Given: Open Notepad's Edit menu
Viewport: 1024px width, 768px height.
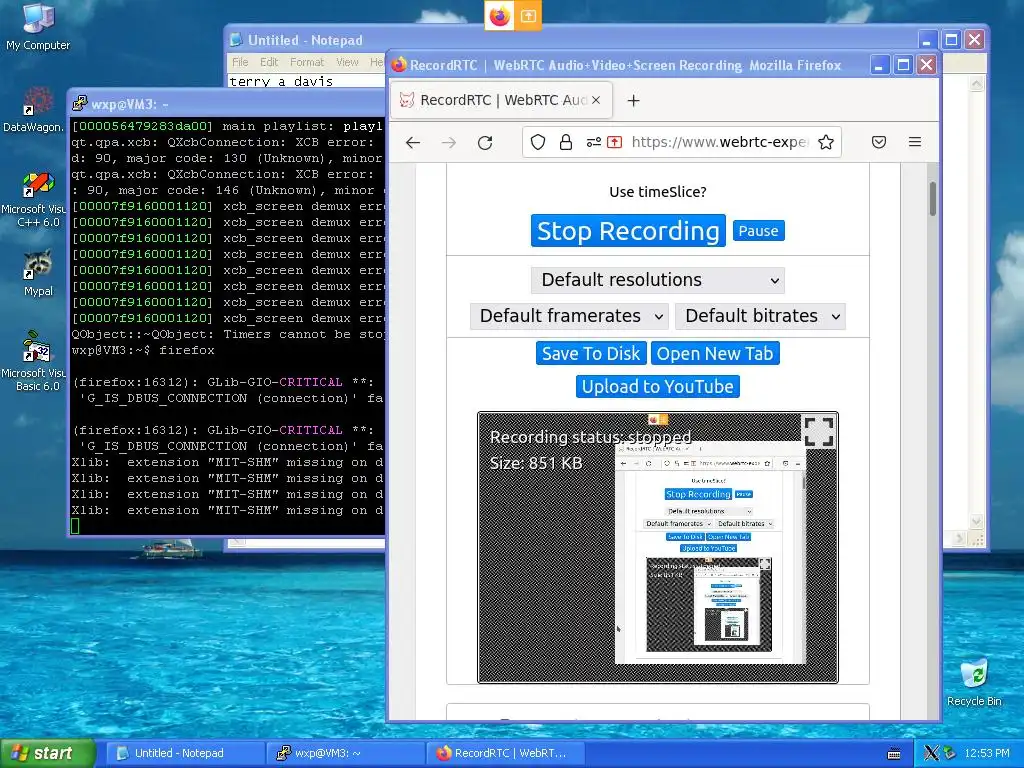Looking at the screenshot, I should (269, 62).
